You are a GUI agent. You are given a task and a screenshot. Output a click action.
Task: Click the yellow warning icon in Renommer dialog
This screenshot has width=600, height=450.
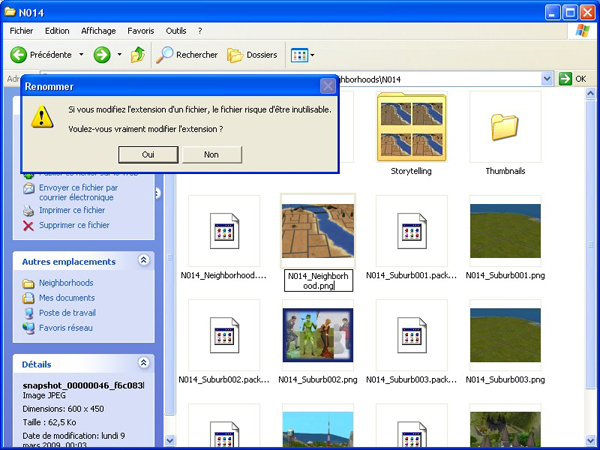point(42,117)
